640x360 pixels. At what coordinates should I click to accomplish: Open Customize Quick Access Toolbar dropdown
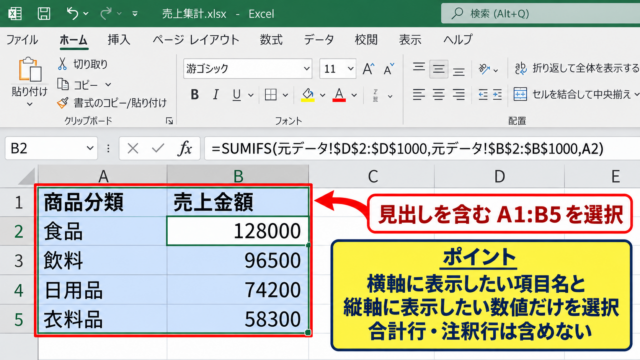[135, 14]
